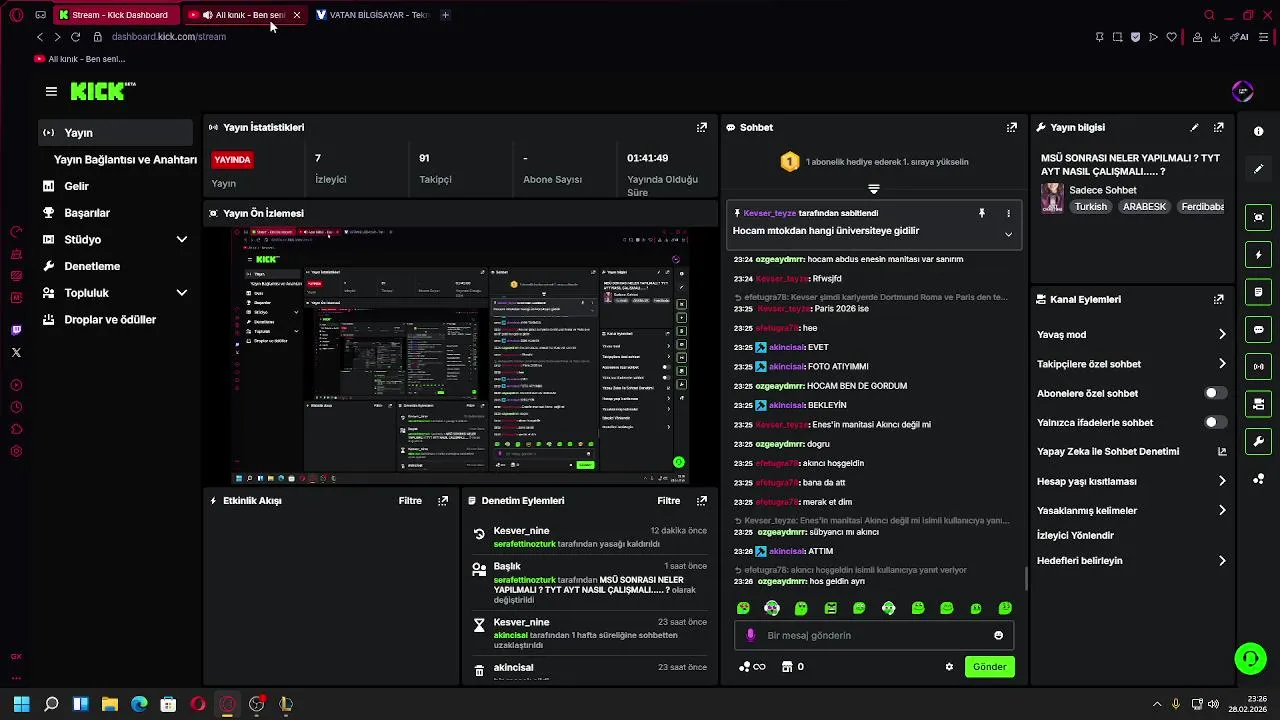Expand the pinned message chevron
Image resolution: width=1280 pixels, height=720 pixels.
(x=1008, y=234)
